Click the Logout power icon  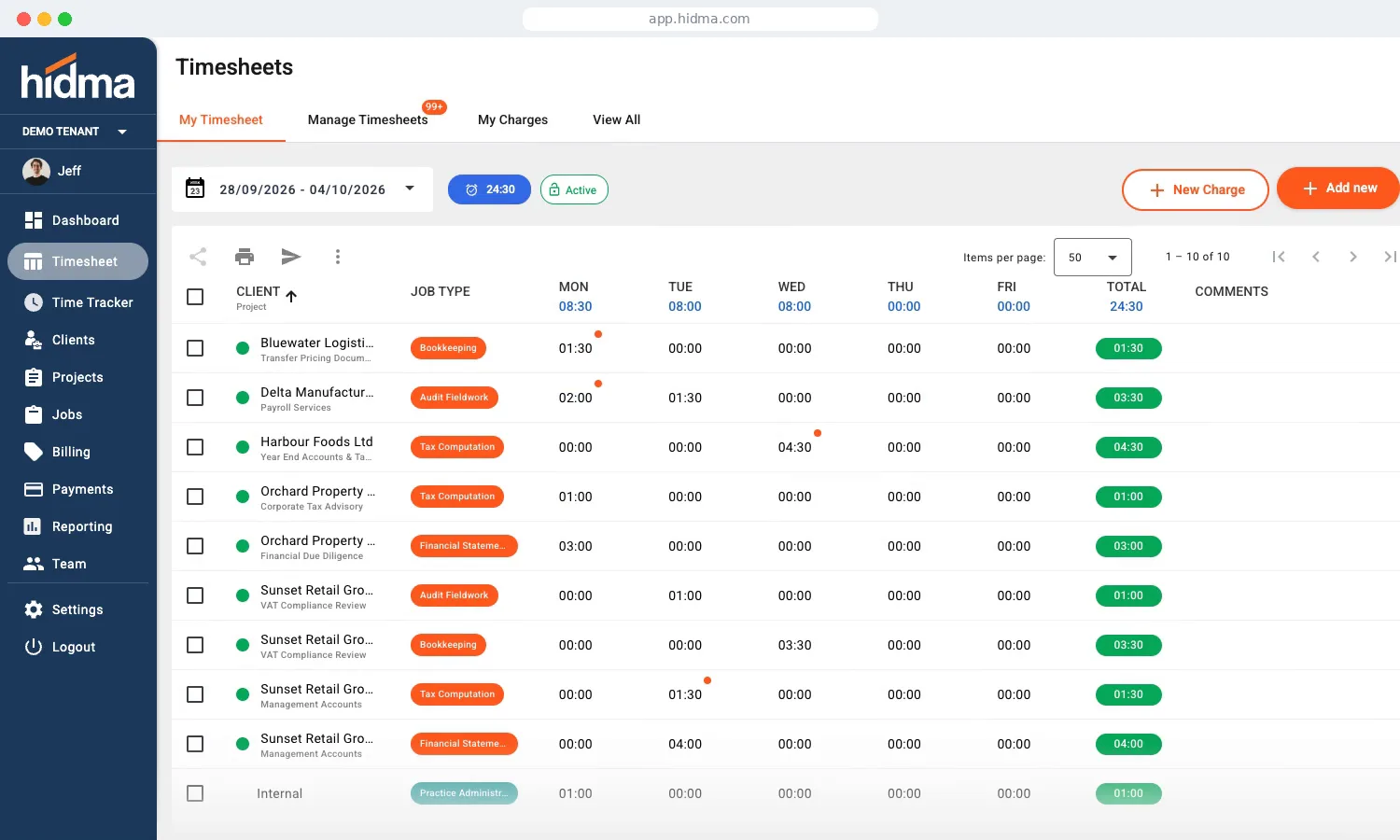pyautogui.click(x=34, y=647)
